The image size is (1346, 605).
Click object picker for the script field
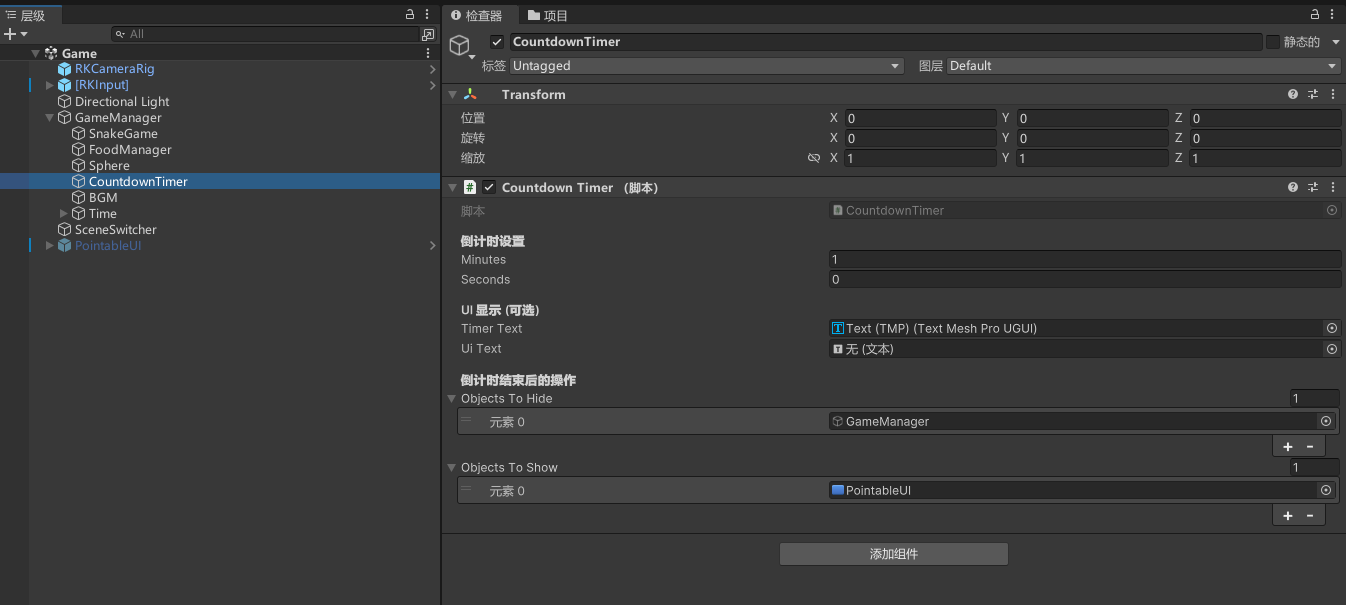1332,210
